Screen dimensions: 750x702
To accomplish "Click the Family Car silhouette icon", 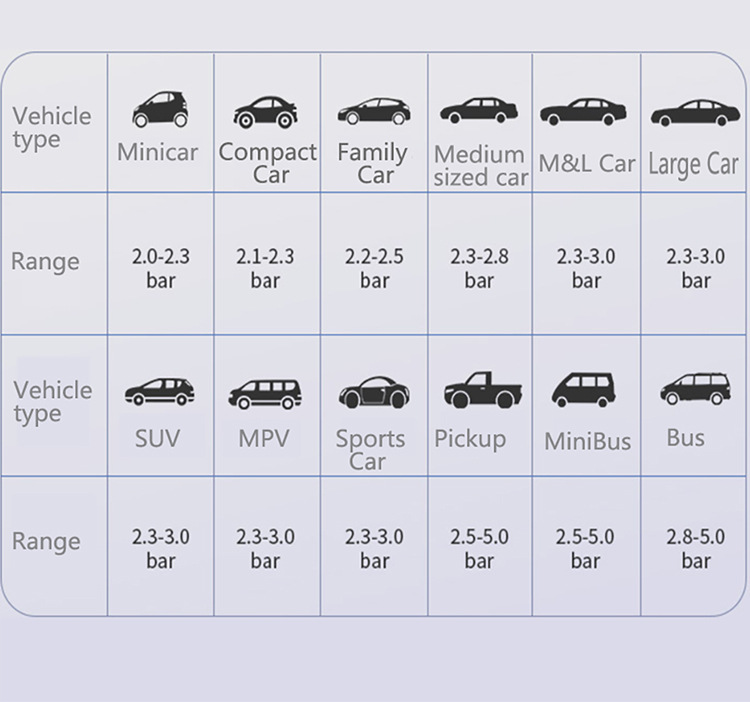I will coord(374,111).
